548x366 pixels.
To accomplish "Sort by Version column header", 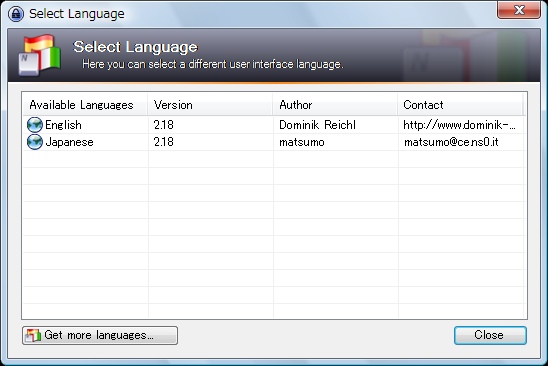I will (x=210, y=105).
